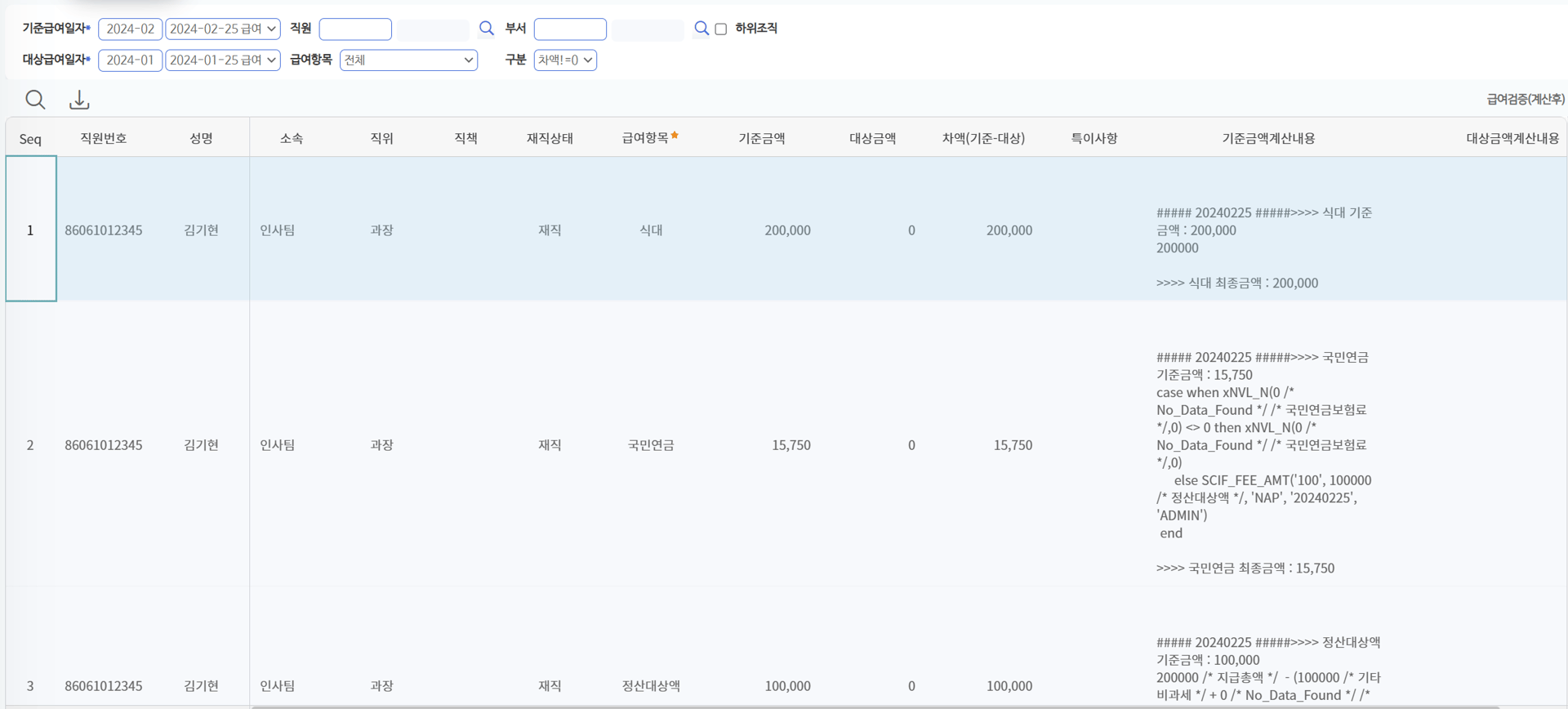
Task: Sort by the Seq column header
Action: [x=30, y=139]
